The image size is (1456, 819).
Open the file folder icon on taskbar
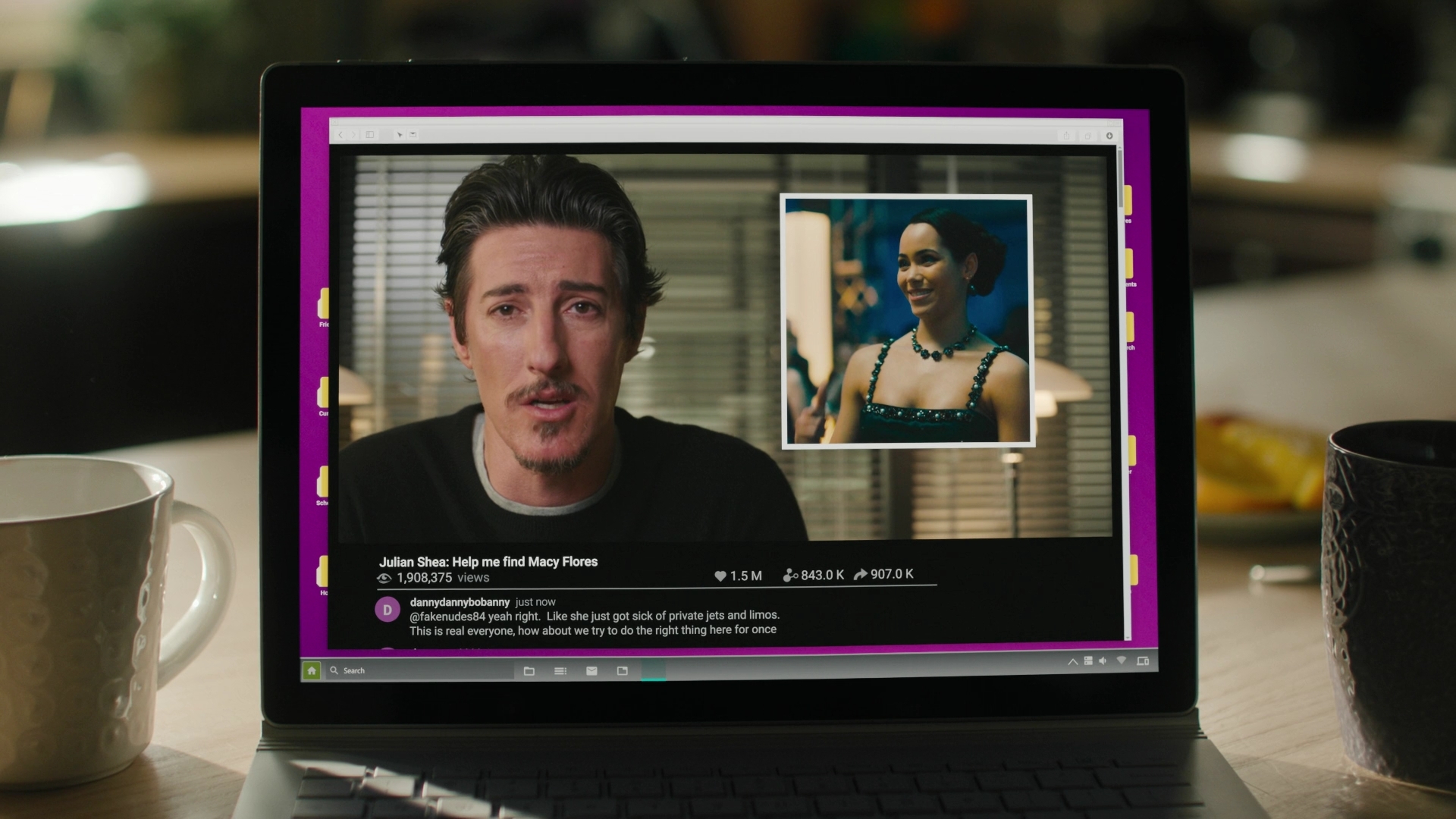click(529, 671)
